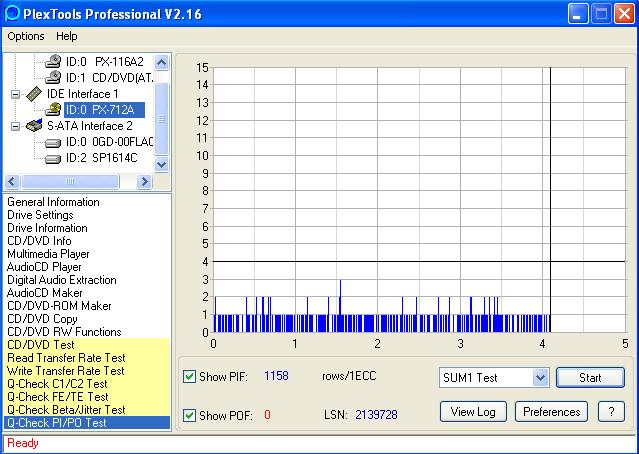639x454 pixels.
Task: Click drive tree scroll right arrow
Action: (x=144, y=181)
